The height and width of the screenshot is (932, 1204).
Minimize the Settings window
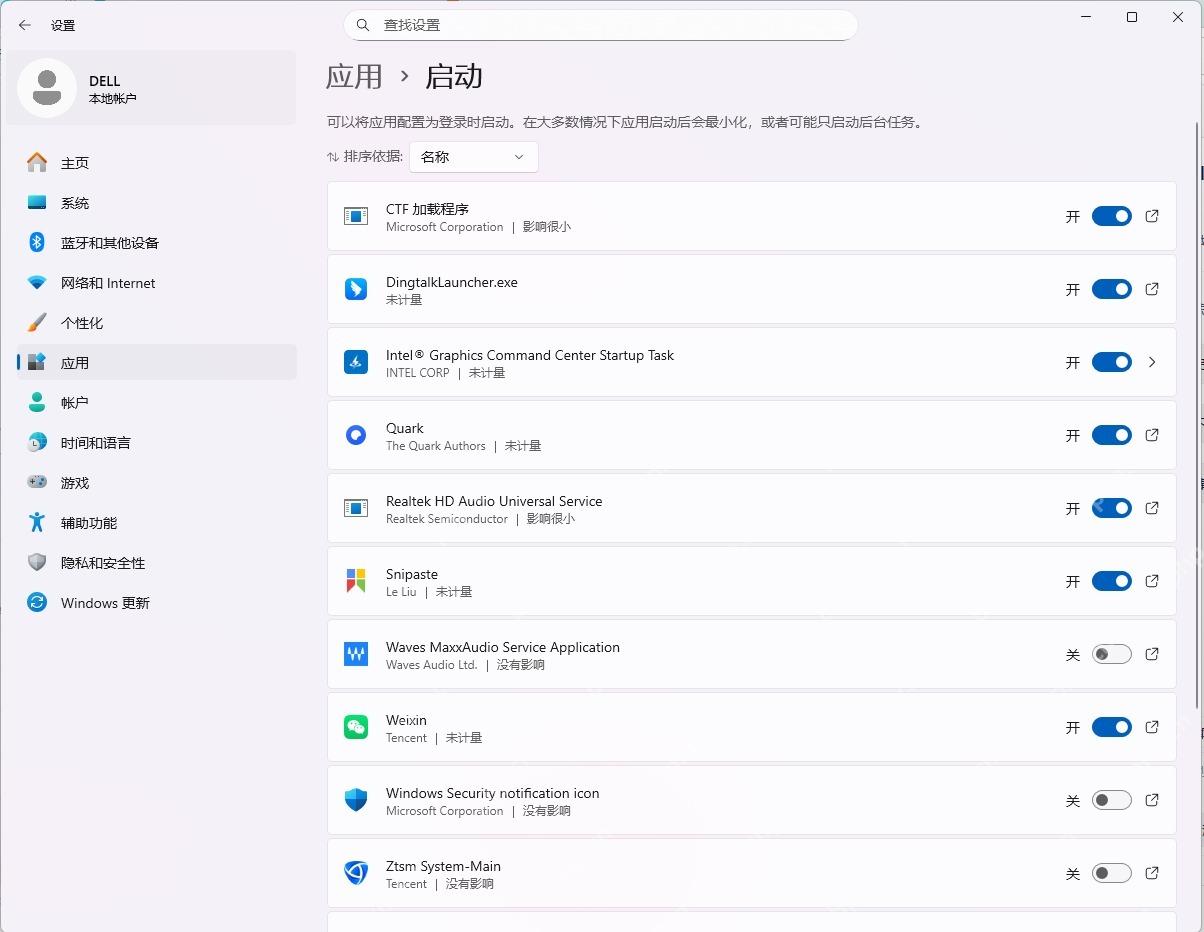tap(1086, 17)
